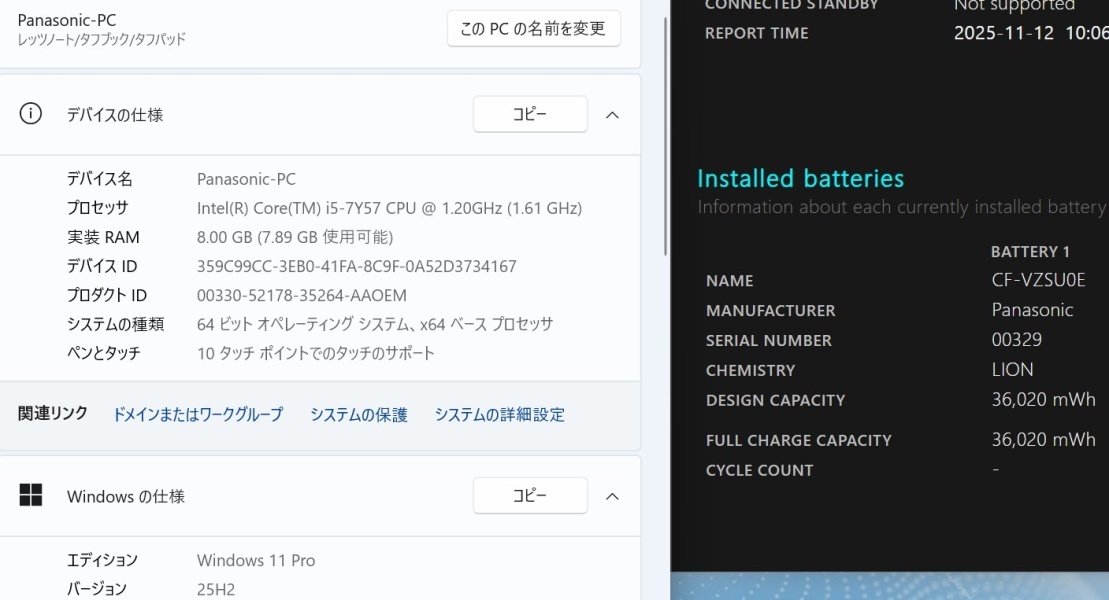
Task: Select serial number 00329 in battery report
Action: (x=1016, y=340)
